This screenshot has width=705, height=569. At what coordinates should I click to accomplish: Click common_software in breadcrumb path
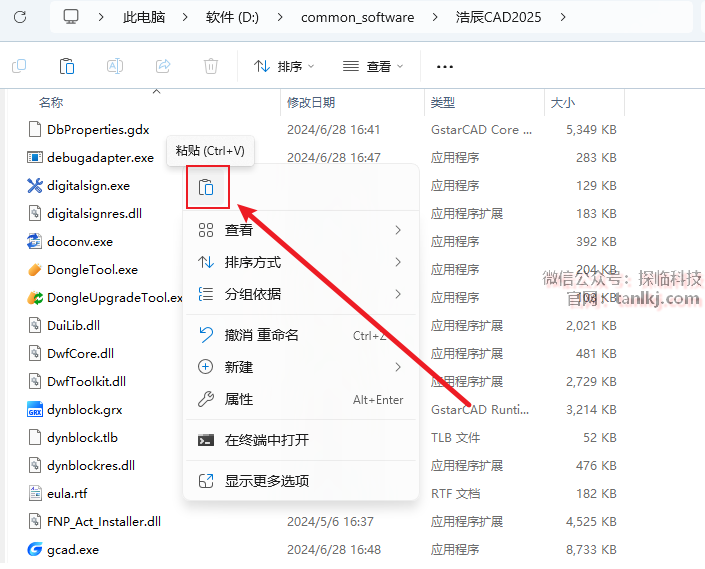[x=357, y=17]
